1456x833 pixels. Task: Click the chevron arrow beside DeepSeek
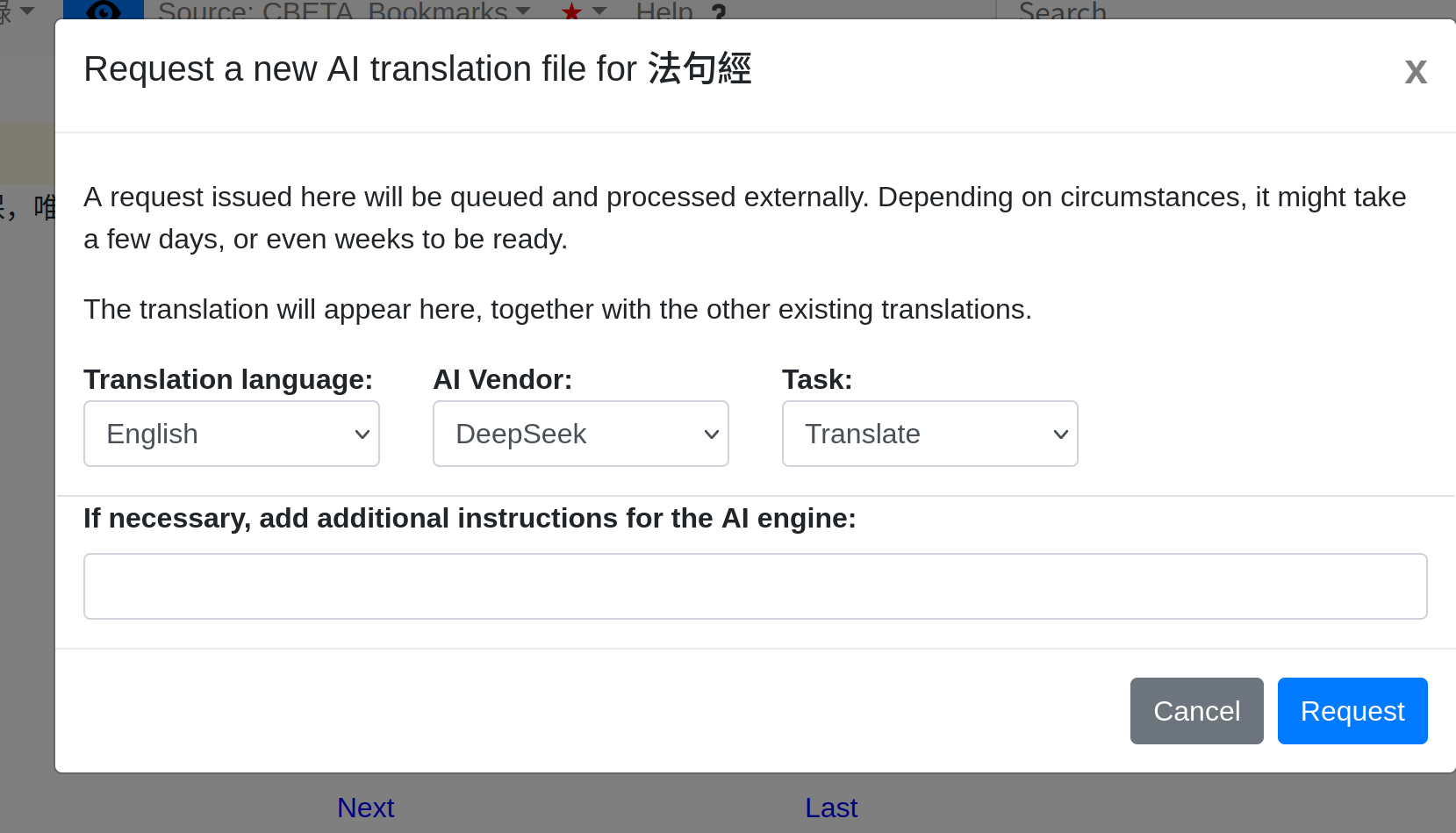pyautogui.click(x=711, y=434)
